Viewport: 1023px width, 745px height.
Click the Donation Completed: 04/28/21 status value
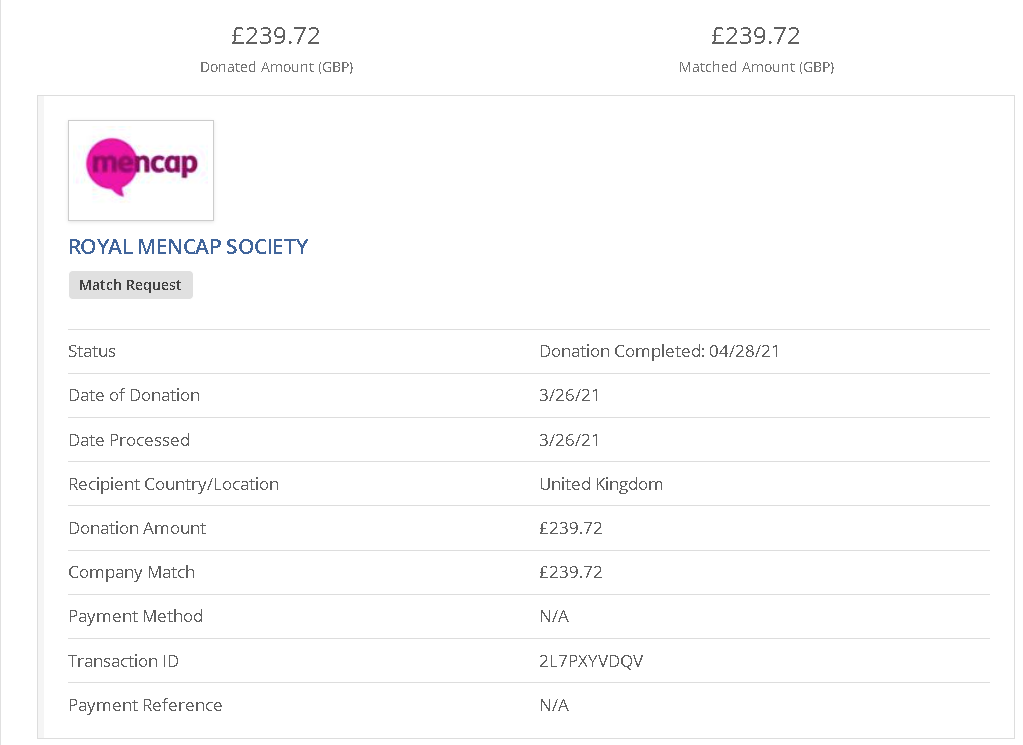coord(659,351)
